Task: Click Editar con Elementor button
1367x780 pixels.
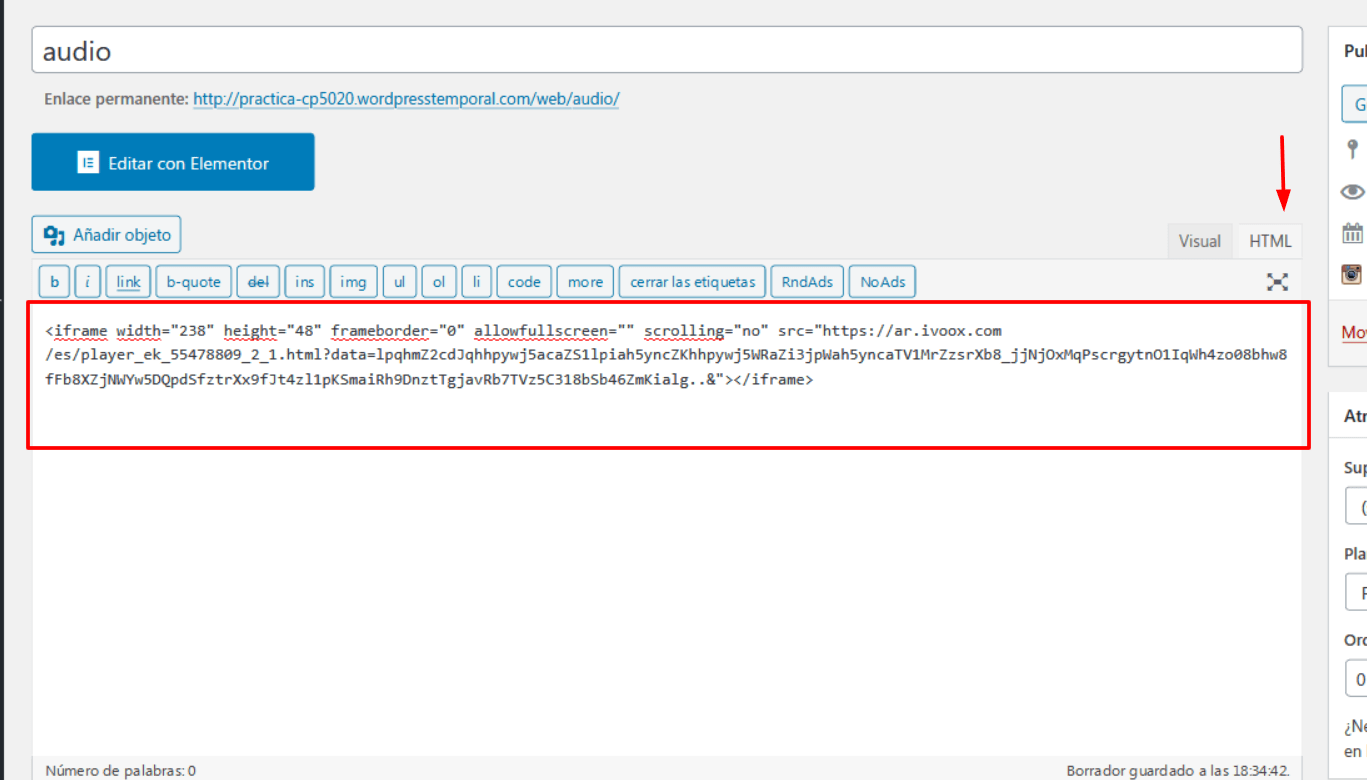Action: click(x=173, y=162)
